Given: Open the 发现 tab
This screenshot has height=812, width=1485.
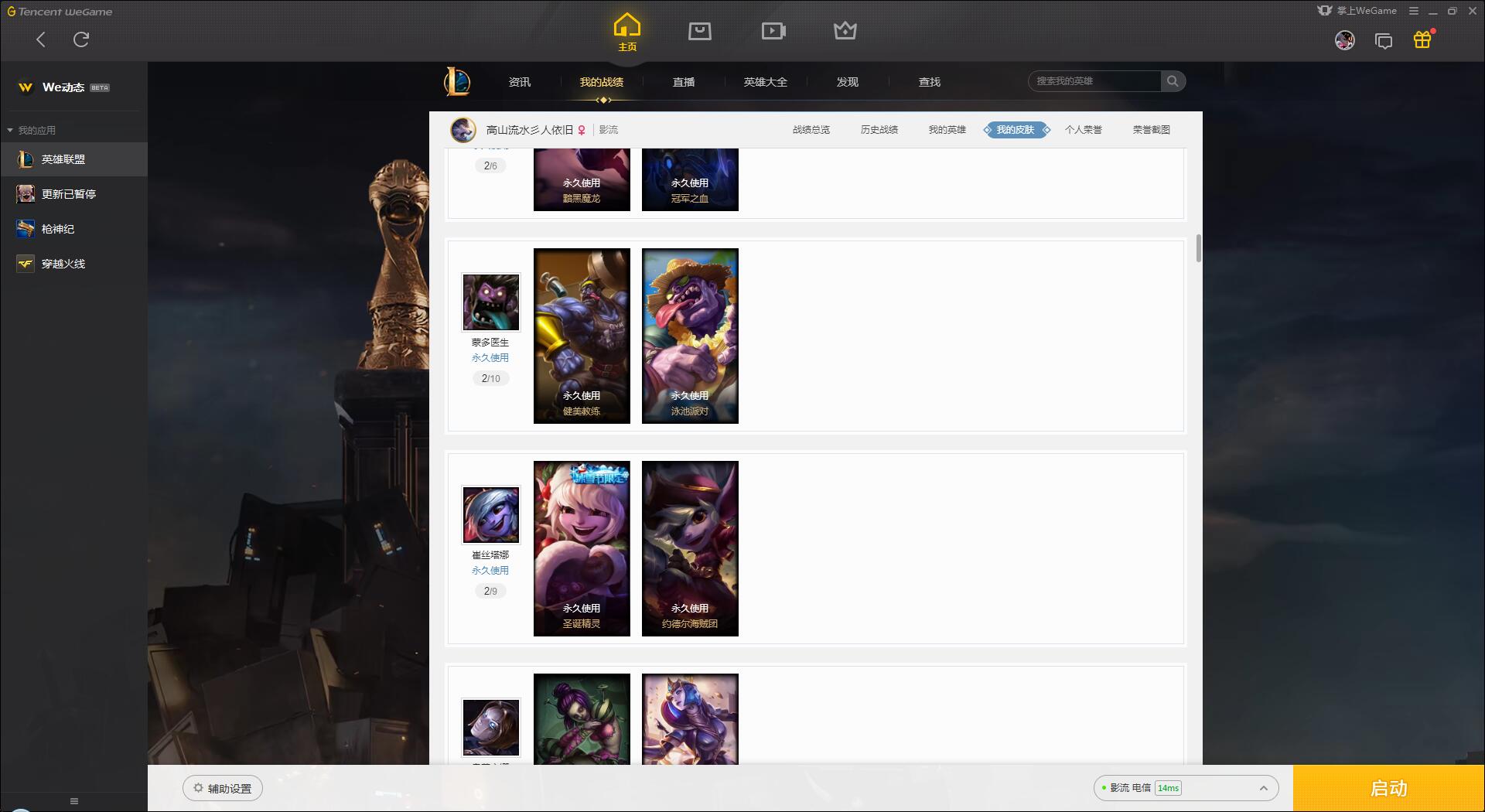Looking at the screenshot, I should (x=848, y=82).
